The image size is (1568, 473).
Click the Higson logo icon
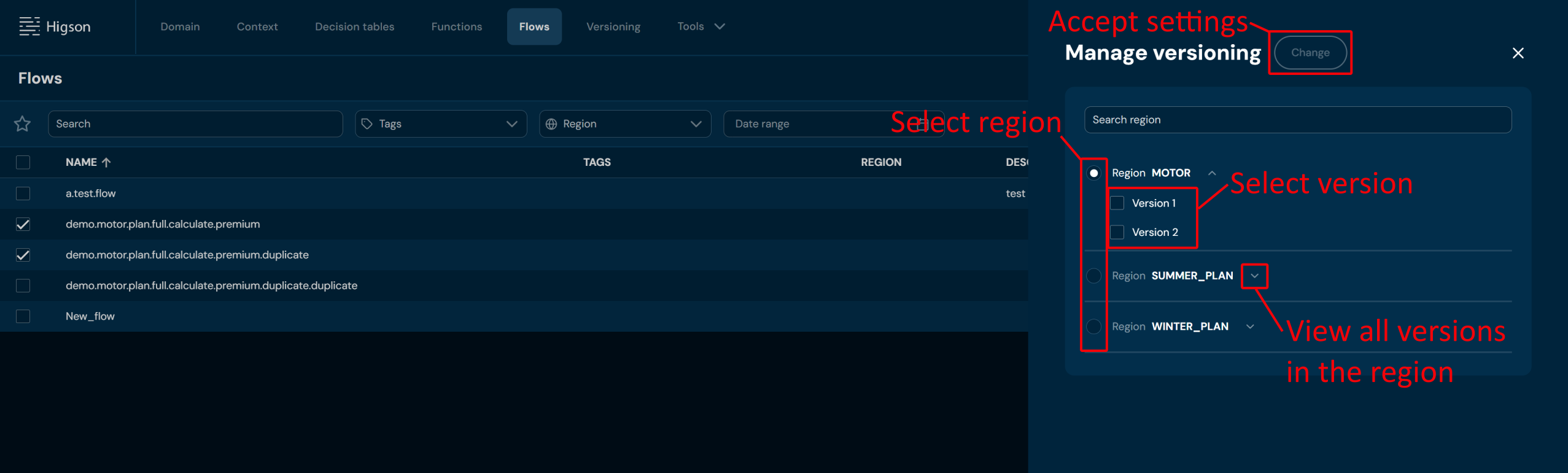29,26
